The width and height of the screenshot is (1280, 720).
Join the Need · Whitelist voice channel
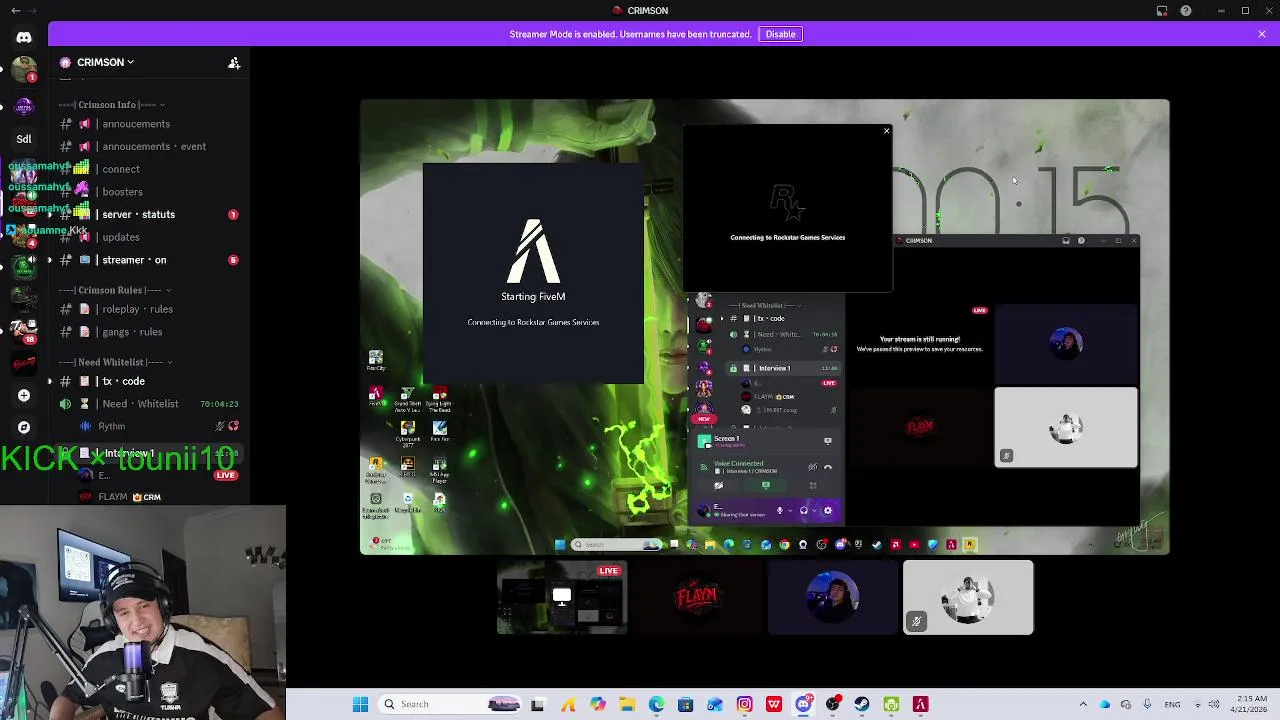point(150,404)
